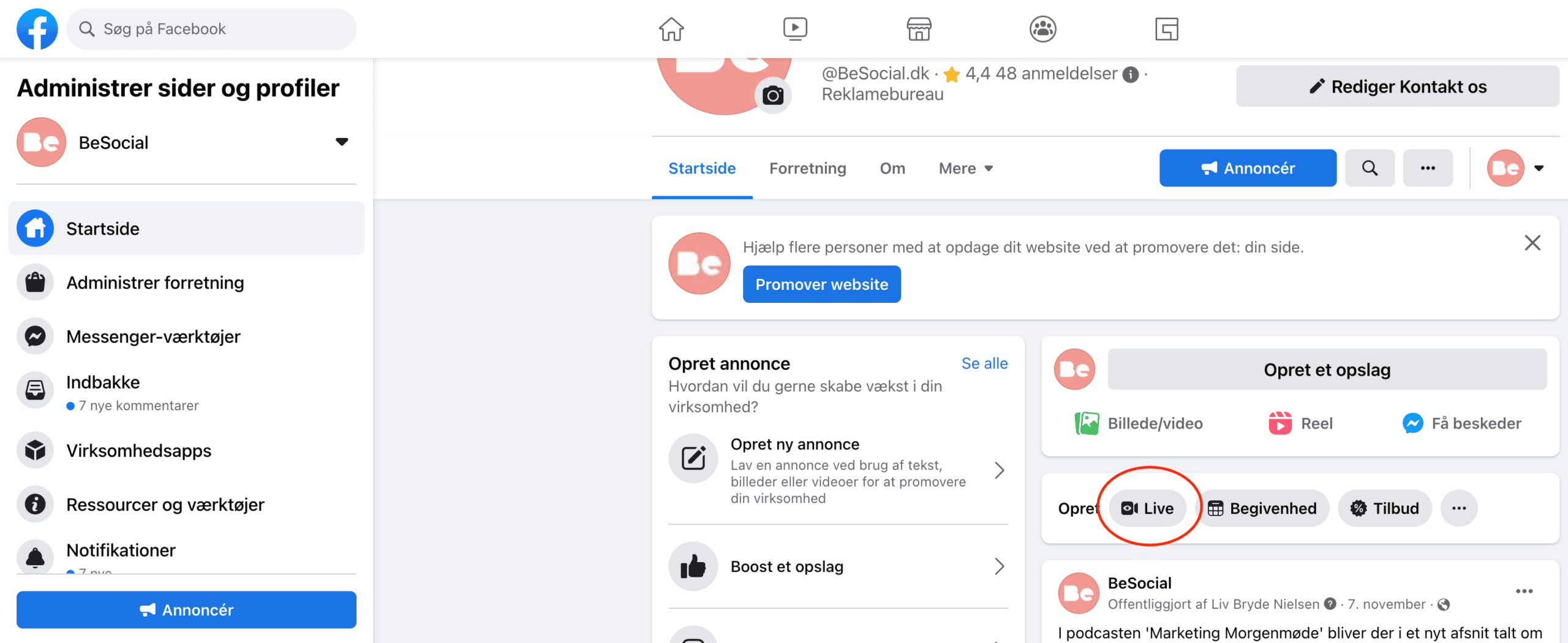Click the 7 nye kommentarer text
Screen dimensions: 1568x643
[138, 406]
